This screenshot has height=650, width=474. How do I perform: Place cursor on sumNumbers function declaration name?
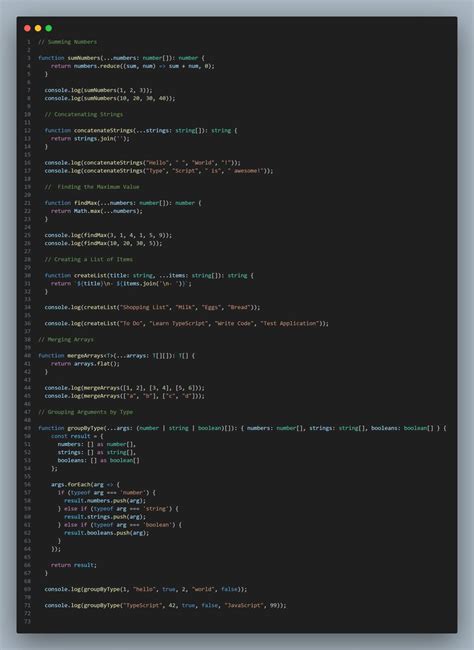[83, 58]
